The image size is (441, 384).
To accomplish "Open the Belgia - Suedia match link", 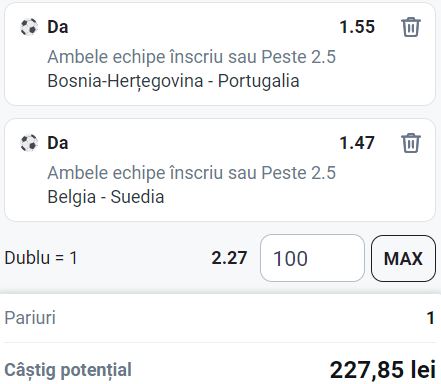I will tap(106, 197).
